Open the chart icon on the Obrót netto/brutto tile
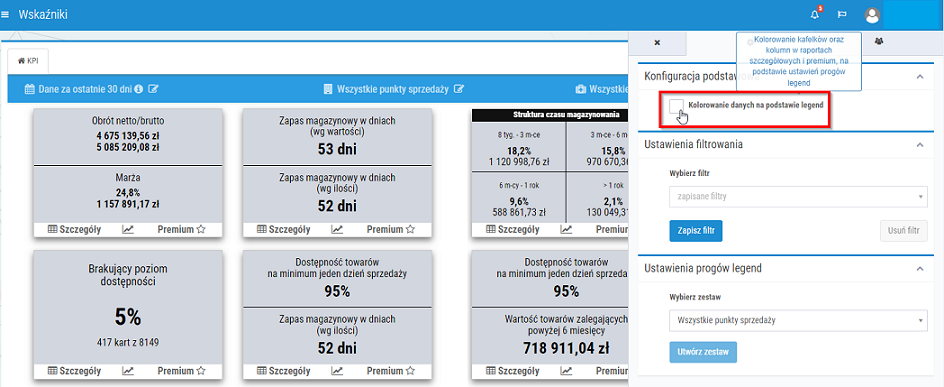944x387 pixels. pyautogui.click(x=128, y=229)
